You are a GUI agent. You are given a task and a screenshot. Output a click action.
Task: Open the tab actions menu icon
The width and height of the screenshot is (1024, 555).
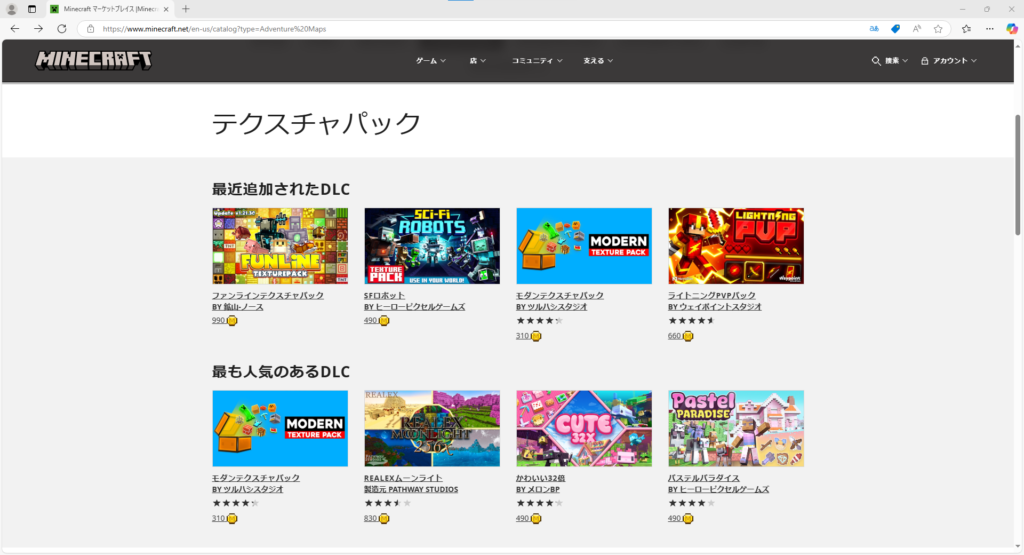[x=31, y=9]
